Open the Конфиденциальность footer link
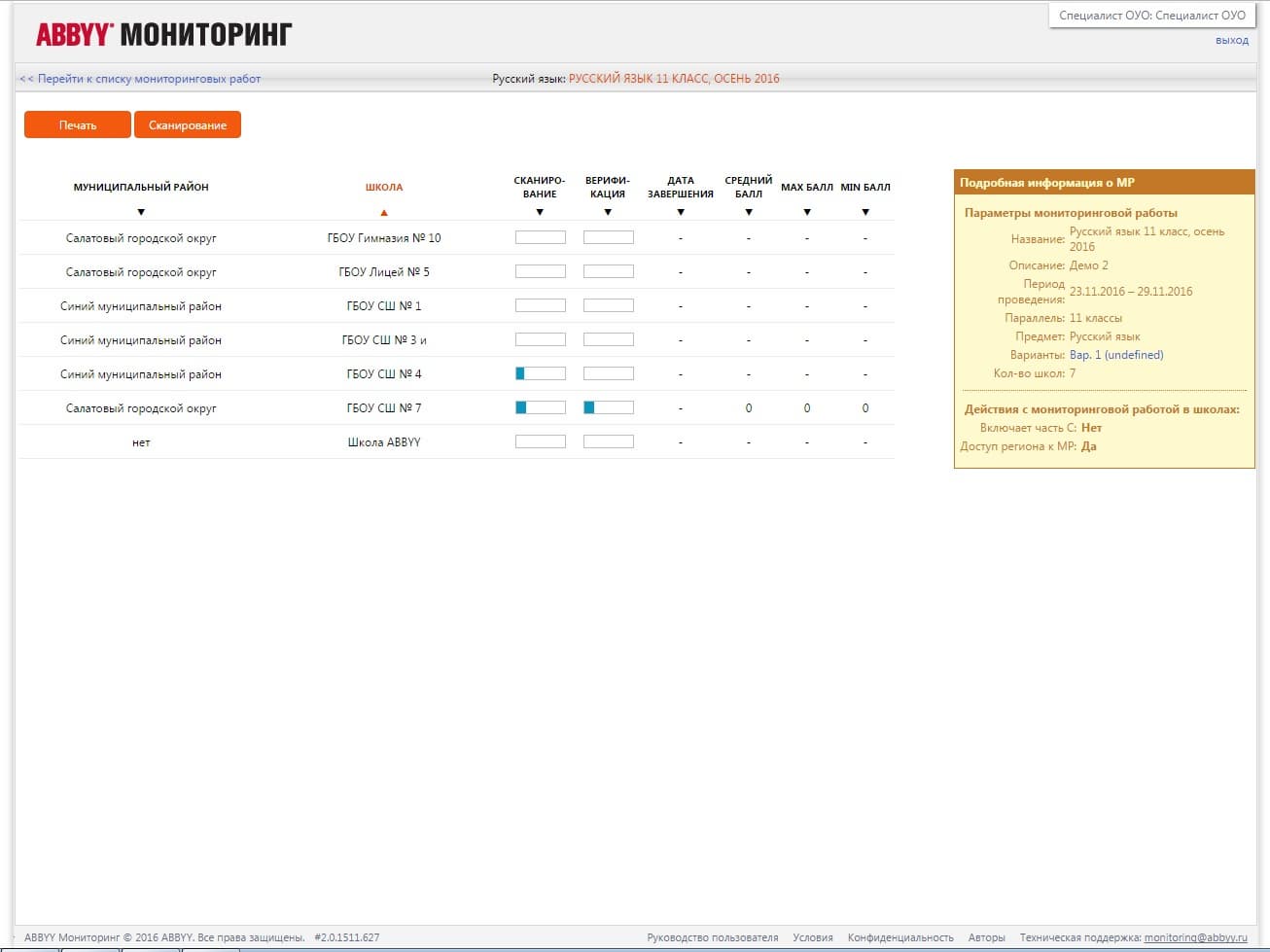1270x952 pixels. pyautogui.click(x=900, y=937)
